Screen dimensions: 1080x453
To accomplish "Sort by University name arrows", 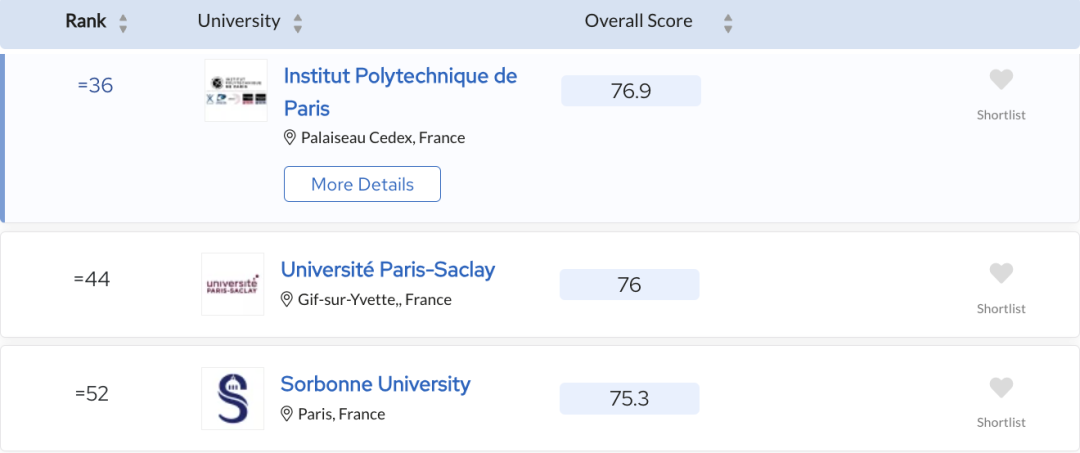I will pyautogui.click(x=298, y=23).
